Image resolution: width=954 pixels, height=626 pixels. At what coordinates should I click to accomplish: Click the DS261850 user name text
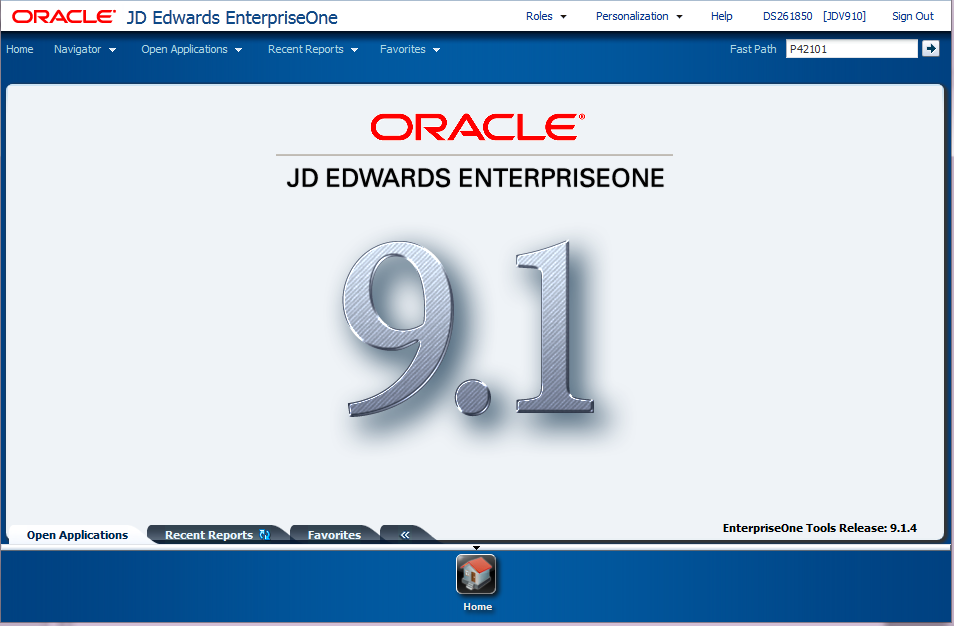tap(787, 16)
